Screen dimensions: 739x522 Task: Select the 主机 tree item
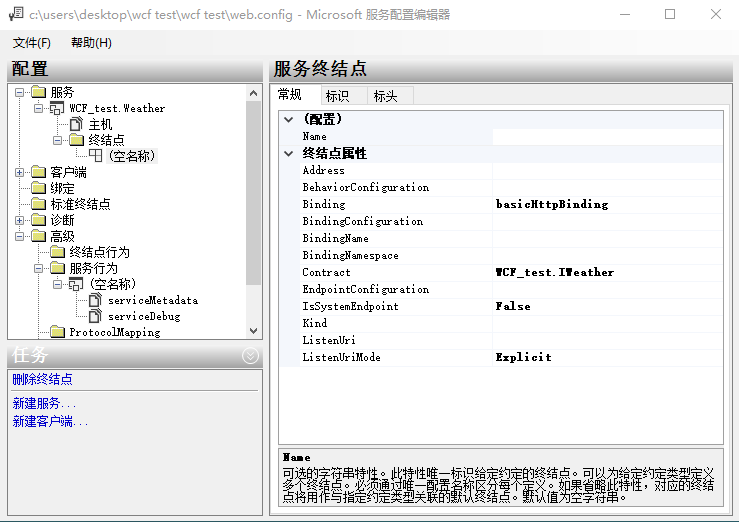(100, 124)
